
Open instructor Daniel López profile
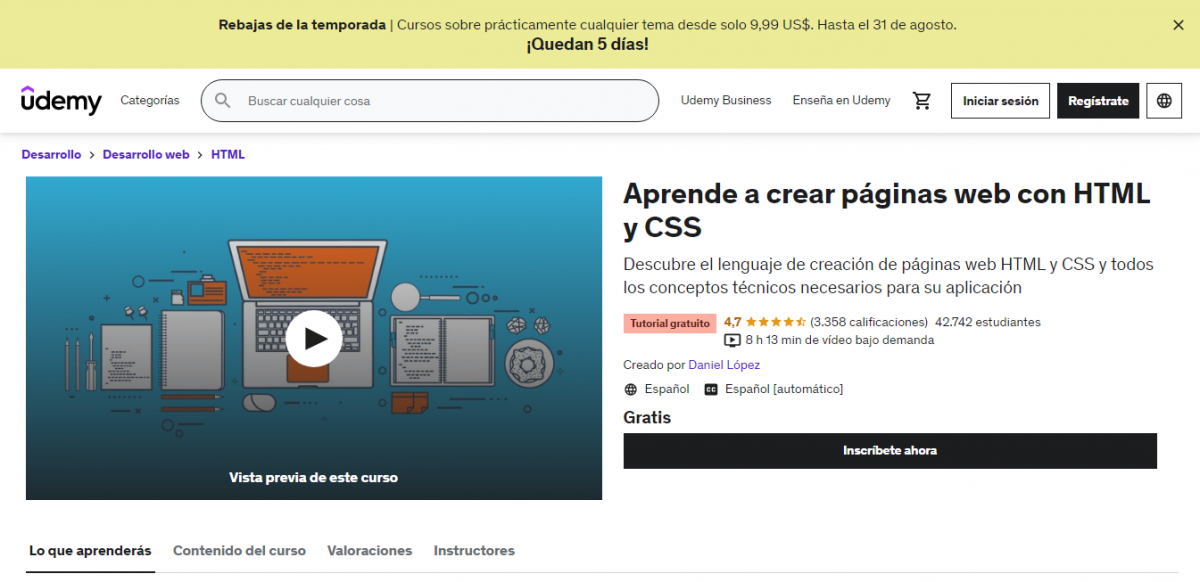pos(724,365)
